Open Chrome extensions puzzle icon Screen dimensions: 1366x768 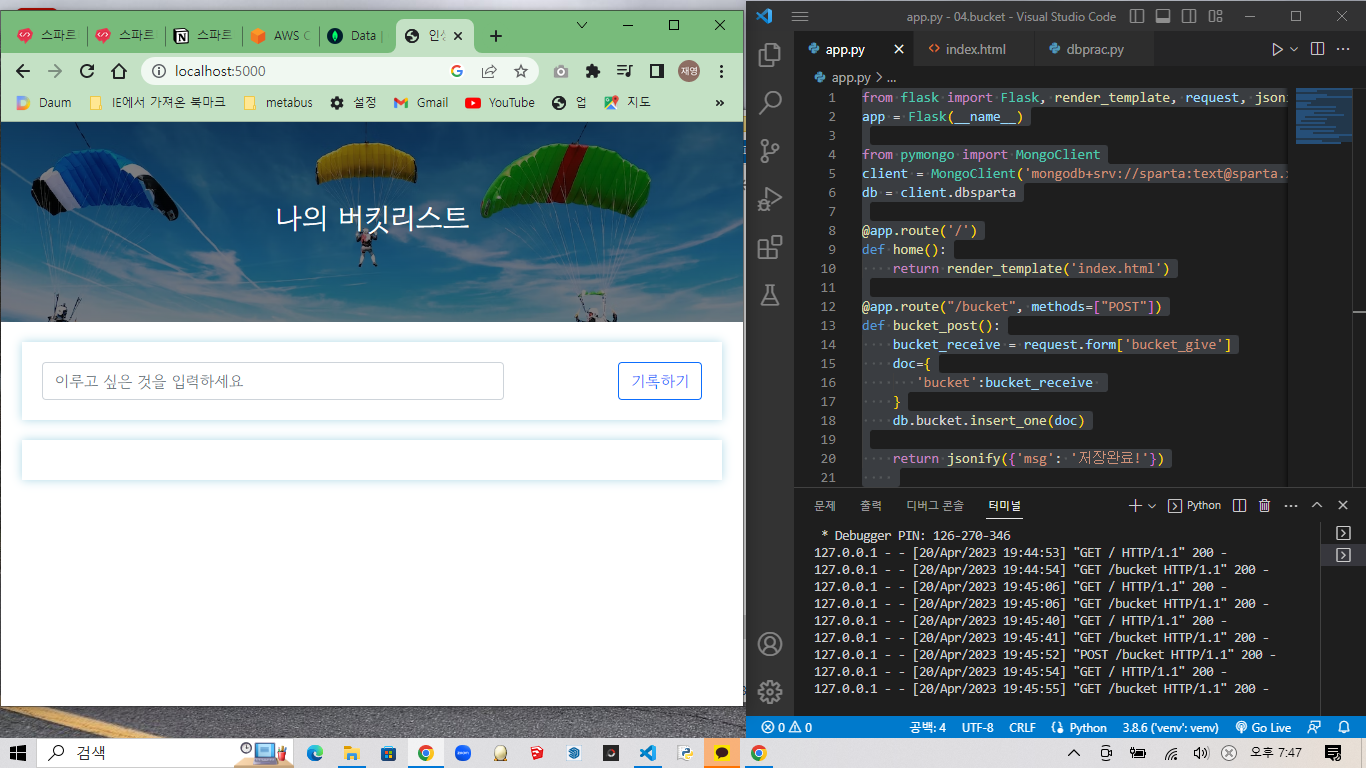pyautogui.click(x=593, y=71)
